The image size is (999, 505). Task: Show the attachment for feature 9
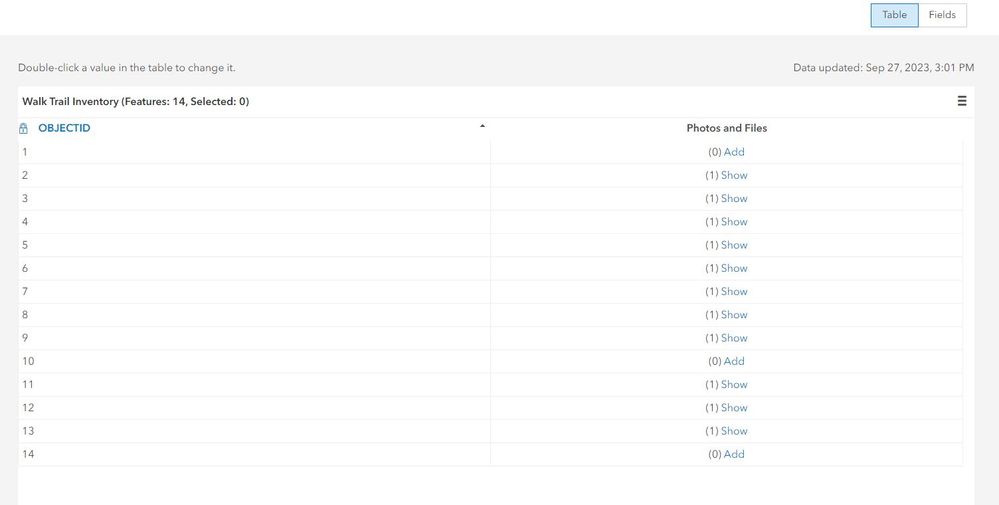tap(734, 338)
